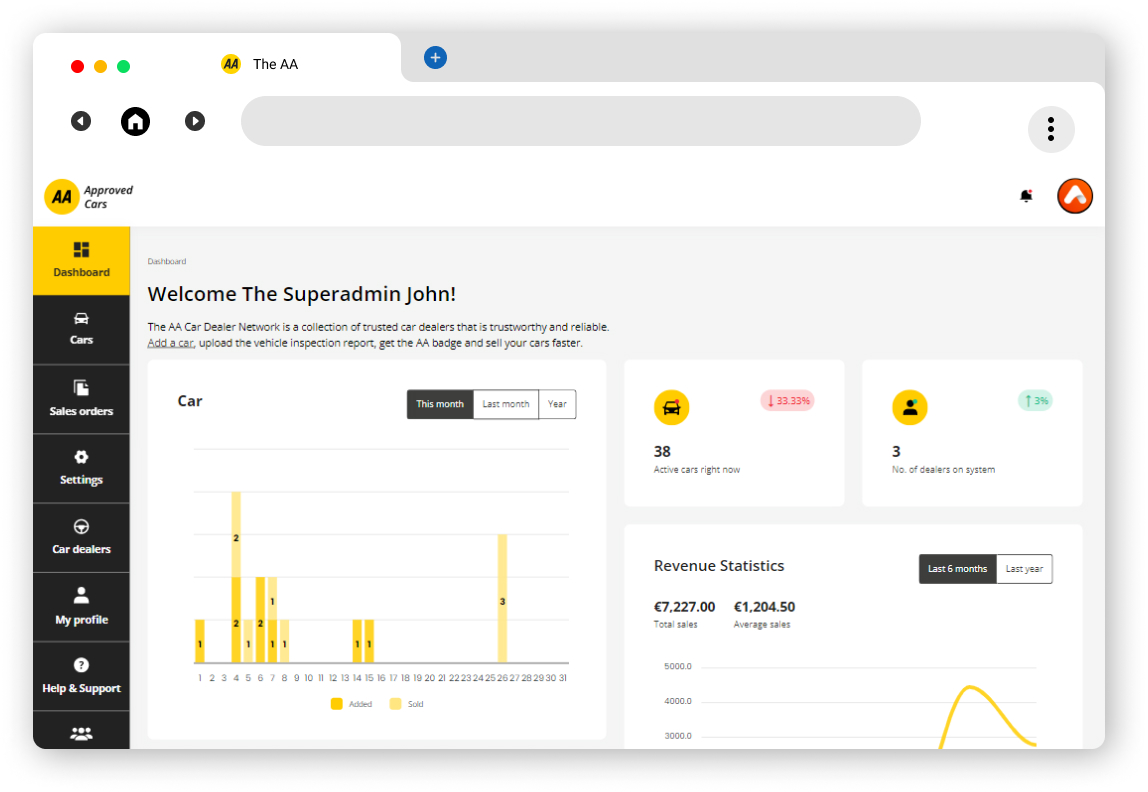The width and height of the screenshot is (1148, 792).
Task: Click the AA favicon in the tab
Action: tap(231, 64)
